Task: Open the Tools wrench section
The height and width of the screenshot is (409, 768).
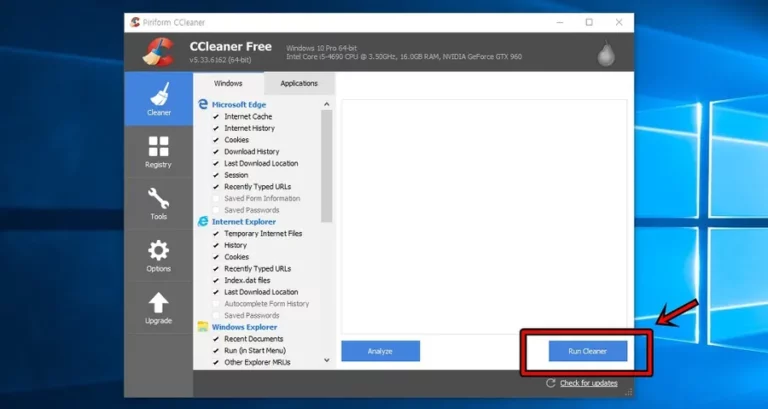Action: pyautogui.click(x=158, y=204)
